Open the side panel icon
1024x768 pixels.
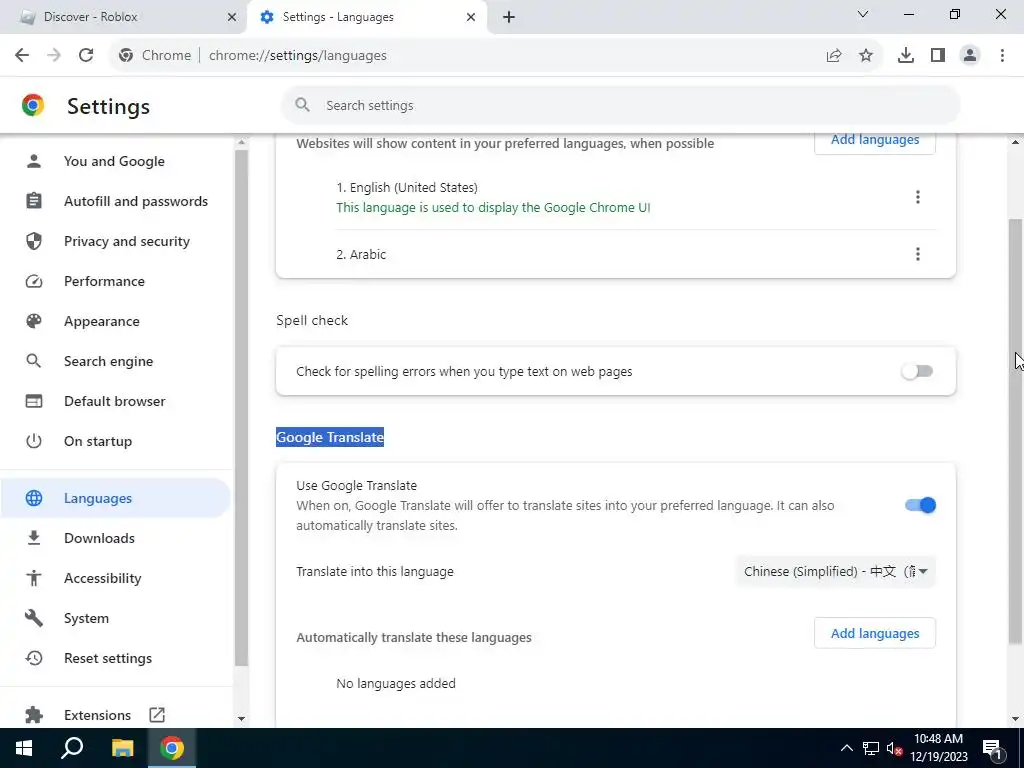[x=938, y=56]
